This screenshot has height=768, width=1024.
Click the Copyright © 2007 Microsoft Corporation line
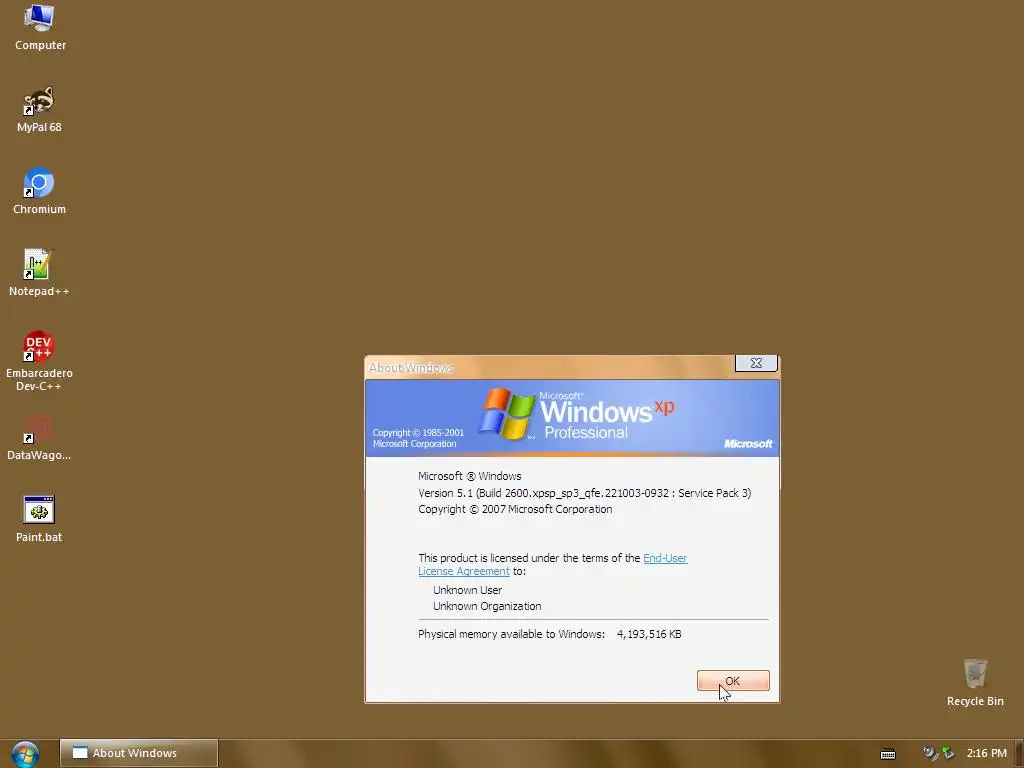[x=515, y=509]
